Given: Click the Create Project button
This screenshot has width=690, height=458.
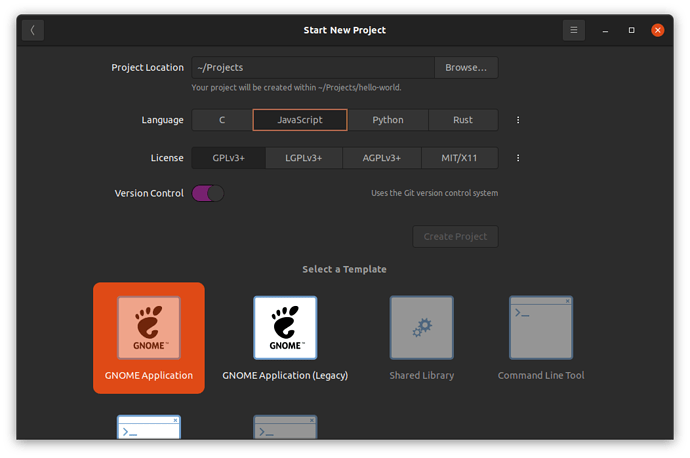Looking at the screenshot, I should 455,237.
